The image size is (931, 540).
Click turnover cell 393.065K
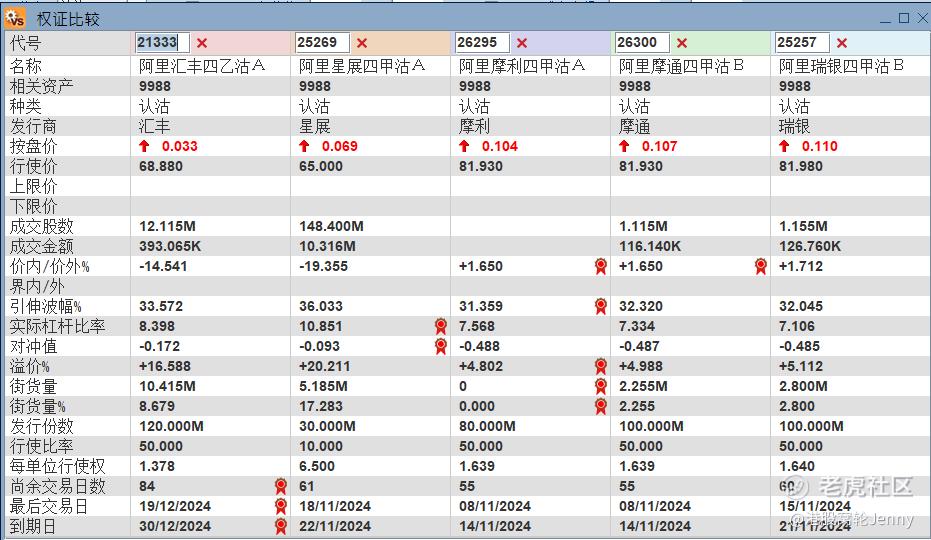click(170, 247)
